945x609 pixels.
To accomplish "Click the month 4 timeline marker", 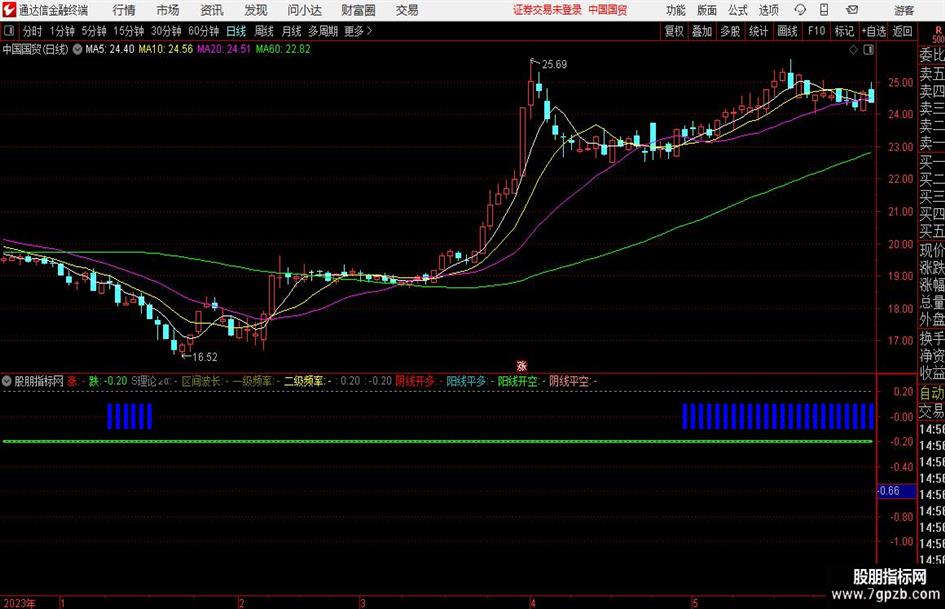I will 533,603.
